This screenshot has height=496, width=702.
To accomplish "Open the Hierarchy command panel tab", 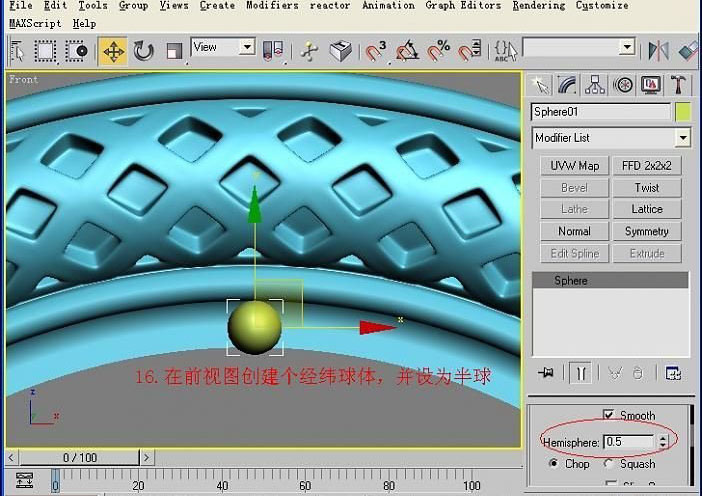I will coord(595,85).
